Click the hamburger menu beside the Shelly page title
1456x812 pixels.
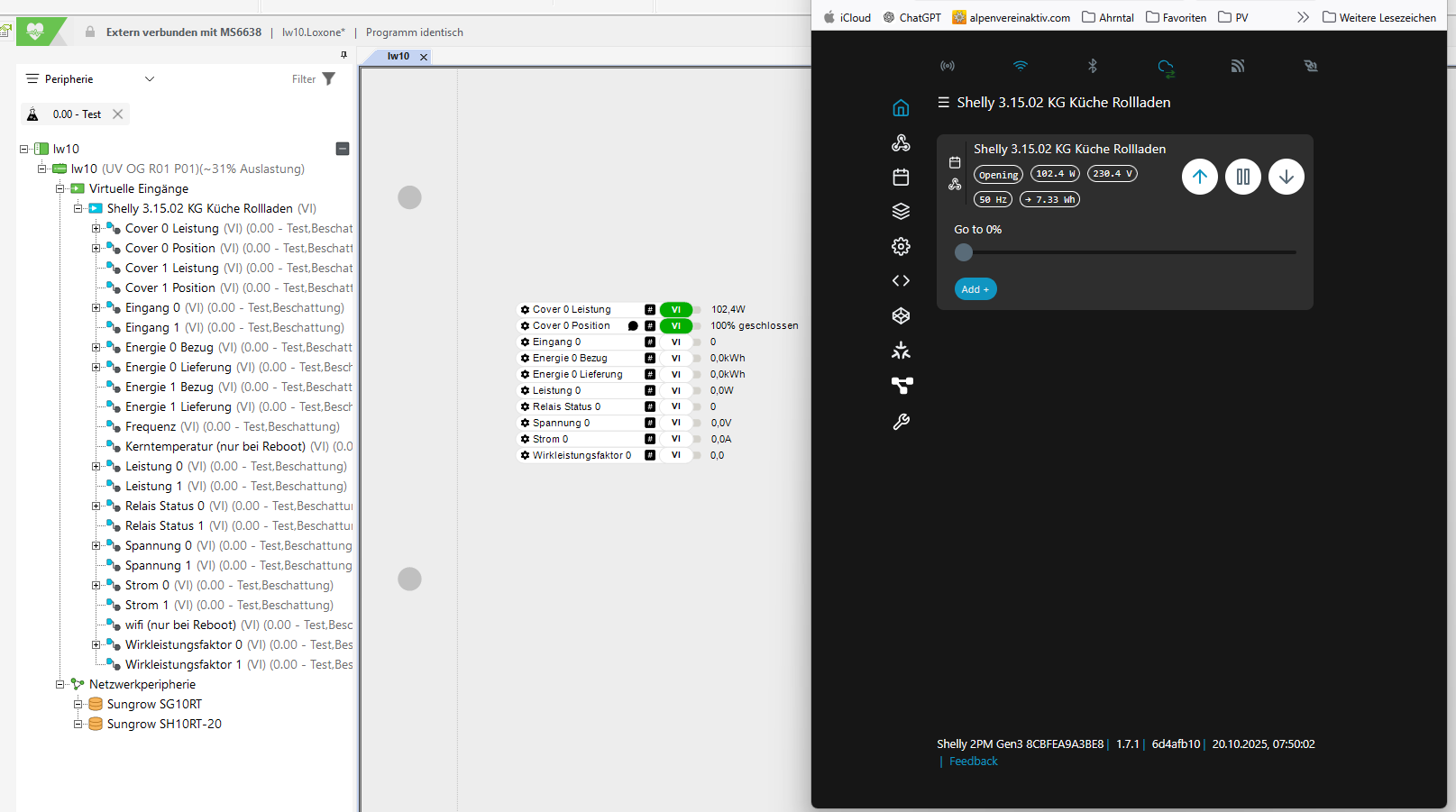pos(943,103)
